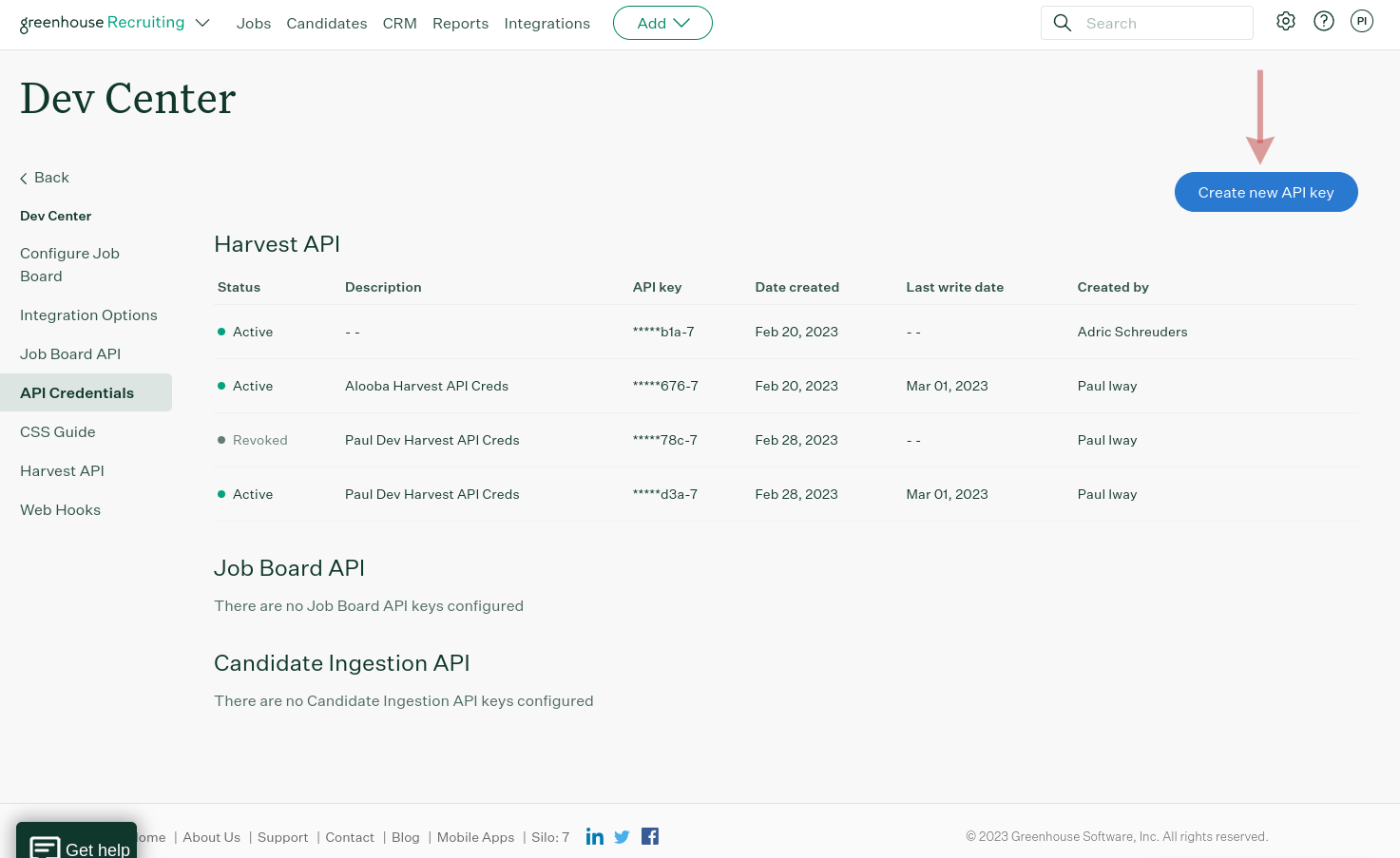The height and width of the screenshot is (858, 1400).
Task: Click the Greenhouse Recruiting logo
Action: [x=103, y=23]
